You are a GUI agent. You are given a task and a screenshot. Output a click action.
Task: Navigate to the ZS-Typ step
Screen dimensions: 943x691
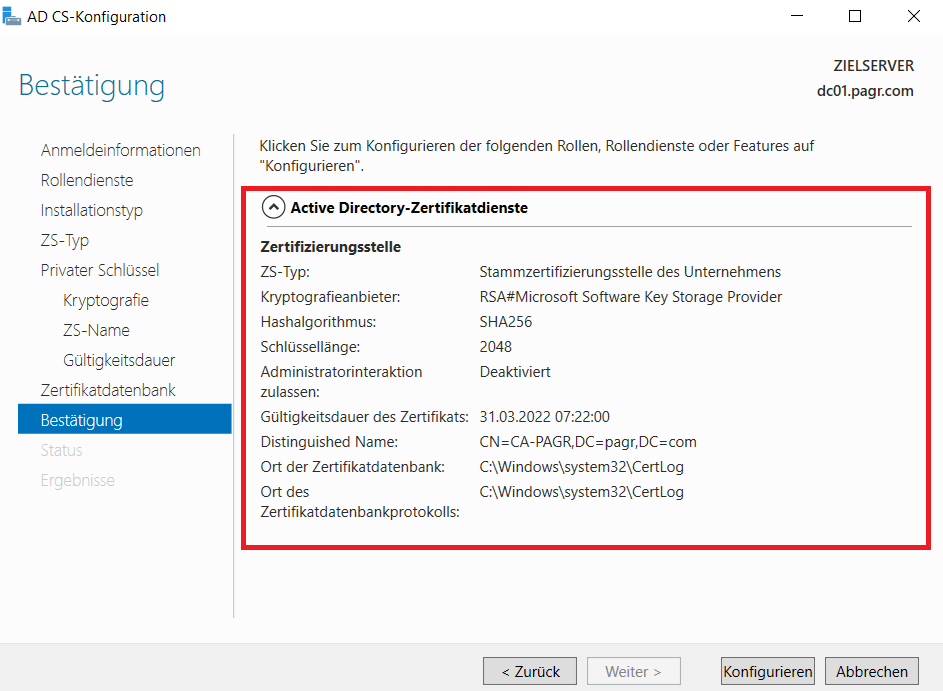pyautogui.click(x=65, y=240)
